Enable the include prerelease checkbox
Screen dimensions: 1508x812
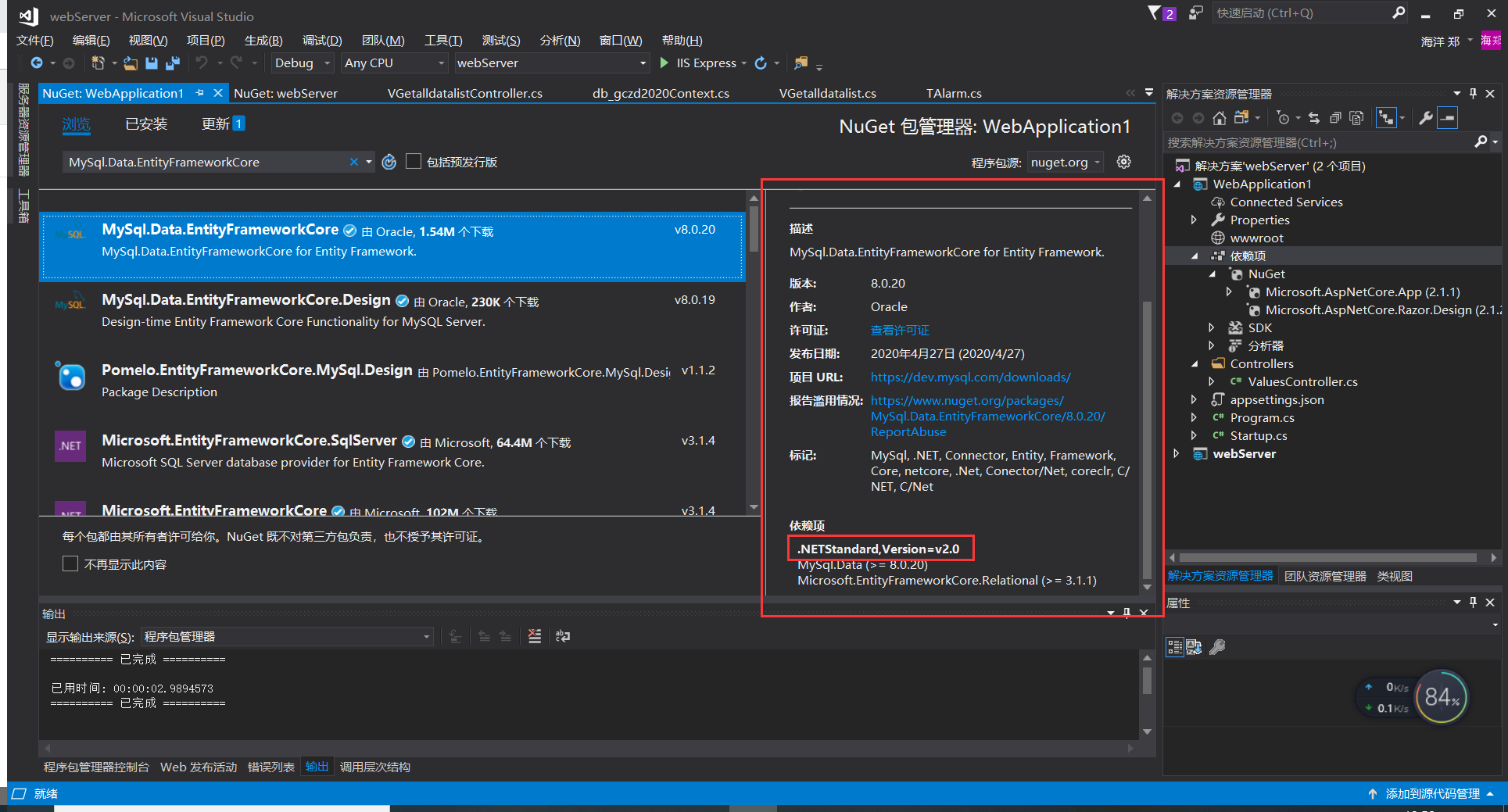(414, 162)
